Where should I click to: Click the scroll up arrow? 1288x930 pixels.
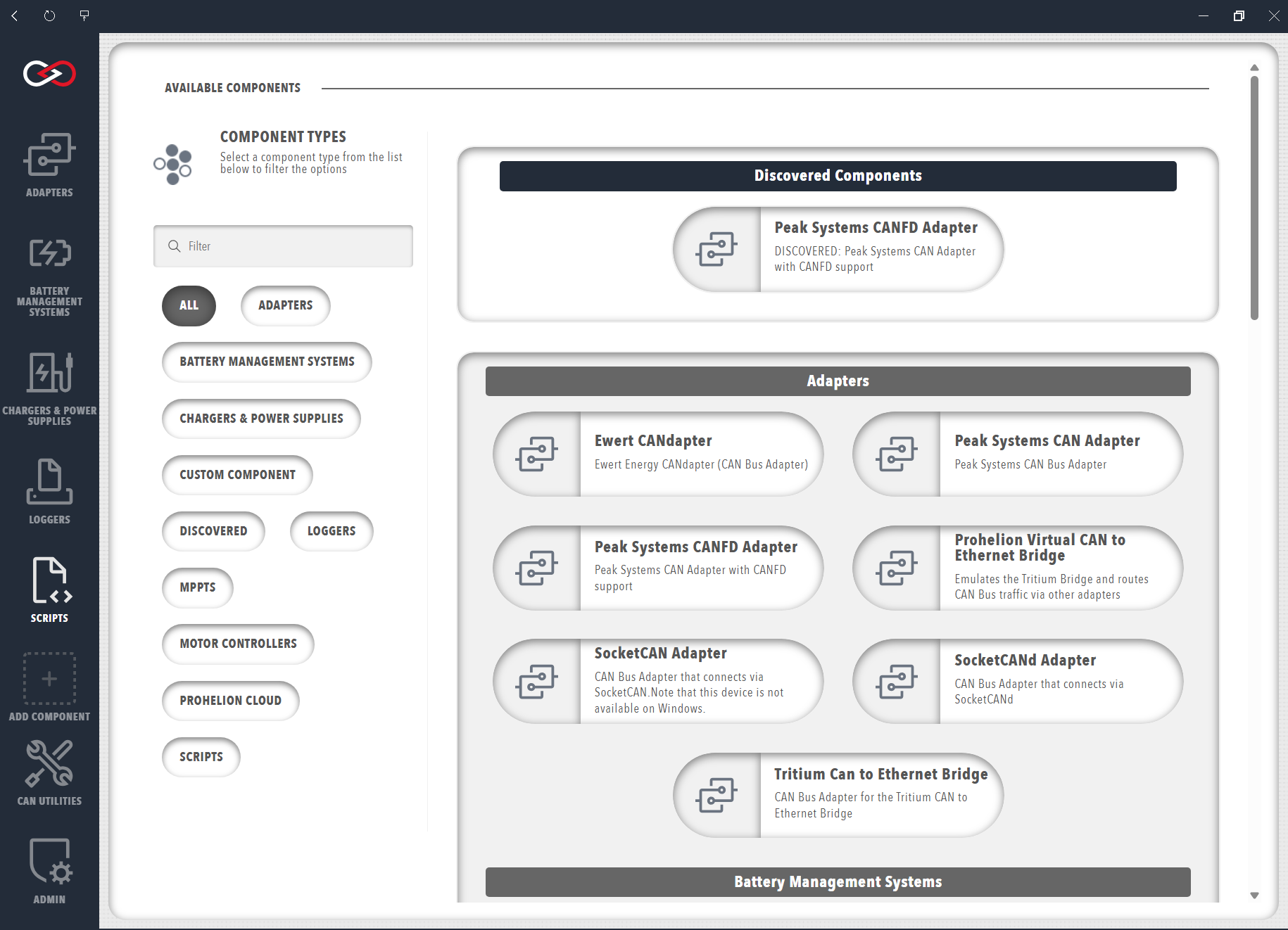coord(1254,68)
